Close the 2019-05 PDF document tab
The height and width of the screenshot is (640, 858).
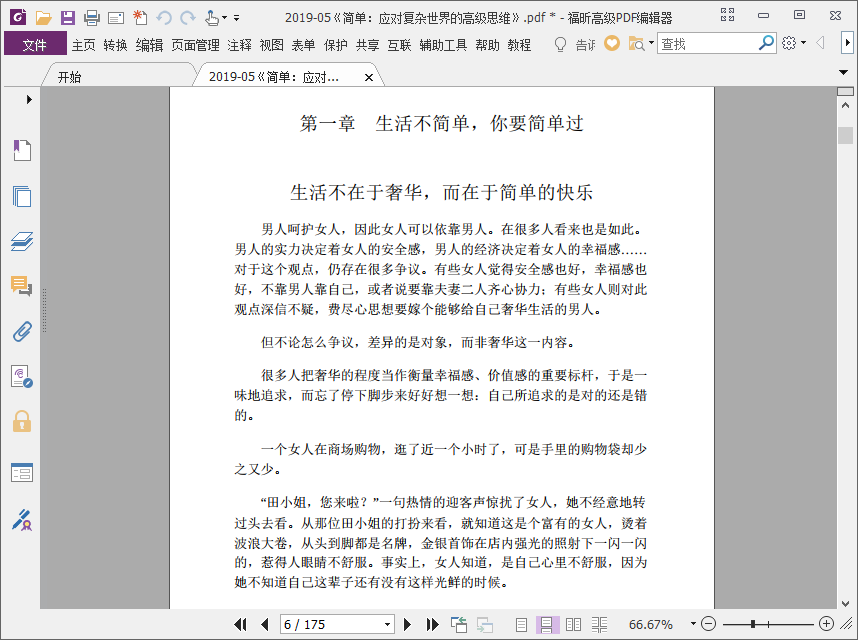(369, 78)
